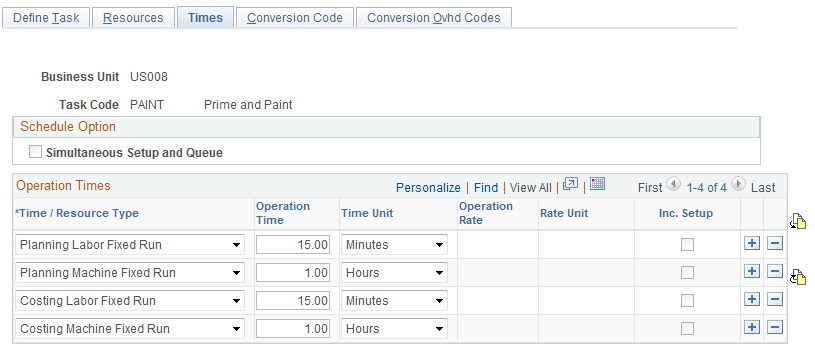The image size is (815, 361).
Task: Click View All in Operation Times
Action: [531, 188]
